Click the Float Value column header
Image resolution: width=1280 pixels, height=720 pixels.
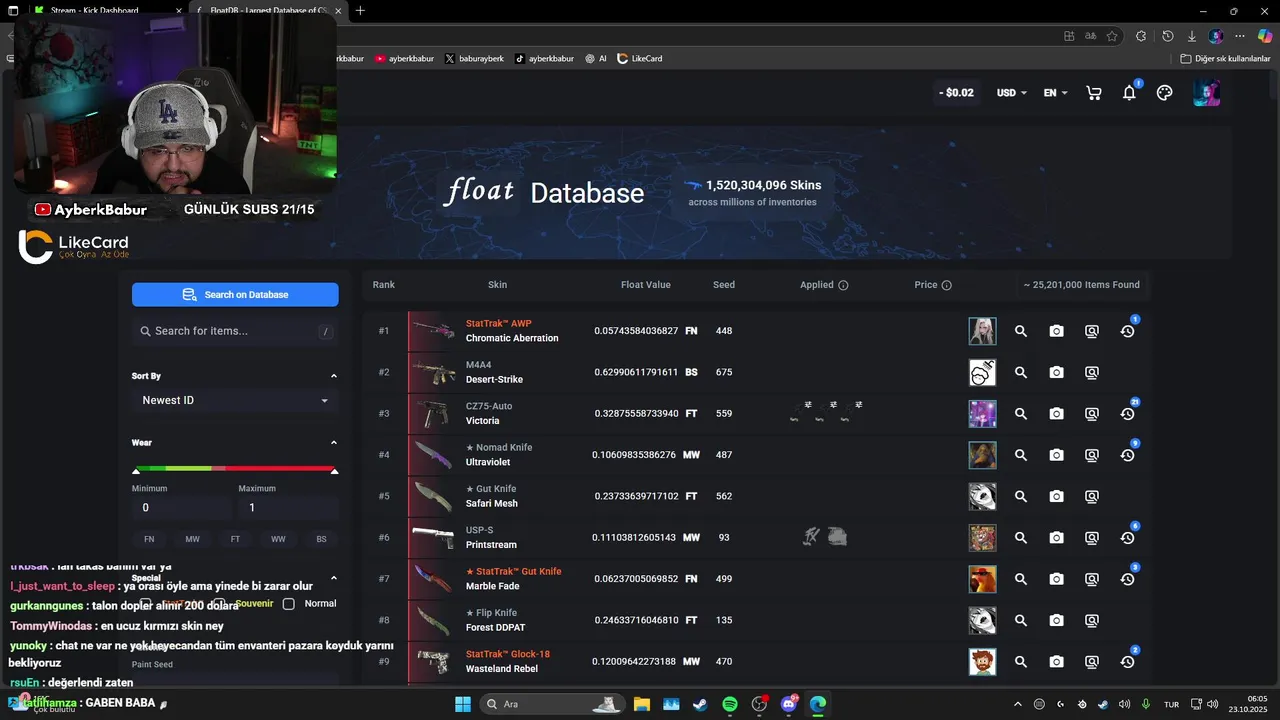[646, 285]
